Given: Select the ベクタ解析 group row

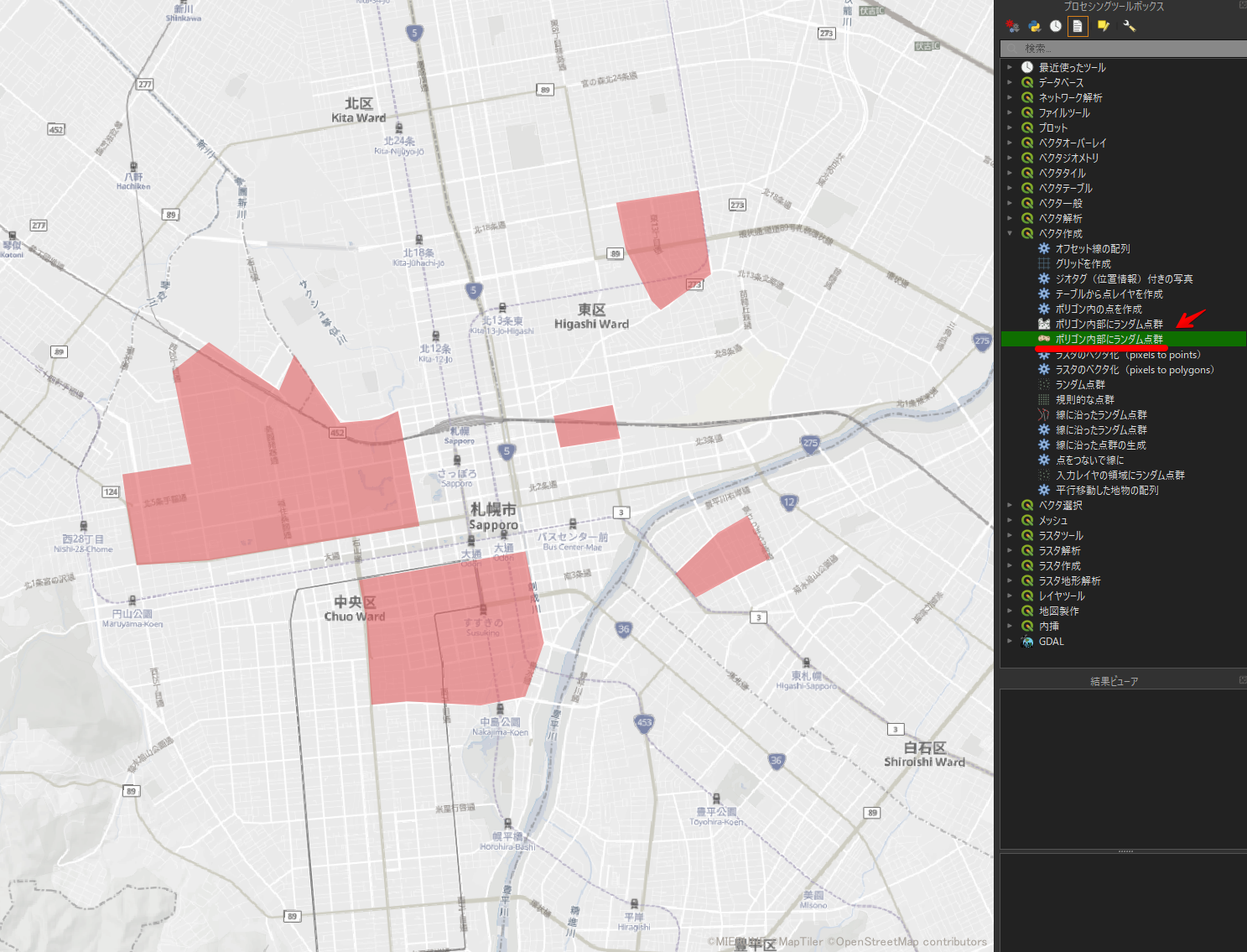Looking at the screenshot, I should pos(1123,218).
